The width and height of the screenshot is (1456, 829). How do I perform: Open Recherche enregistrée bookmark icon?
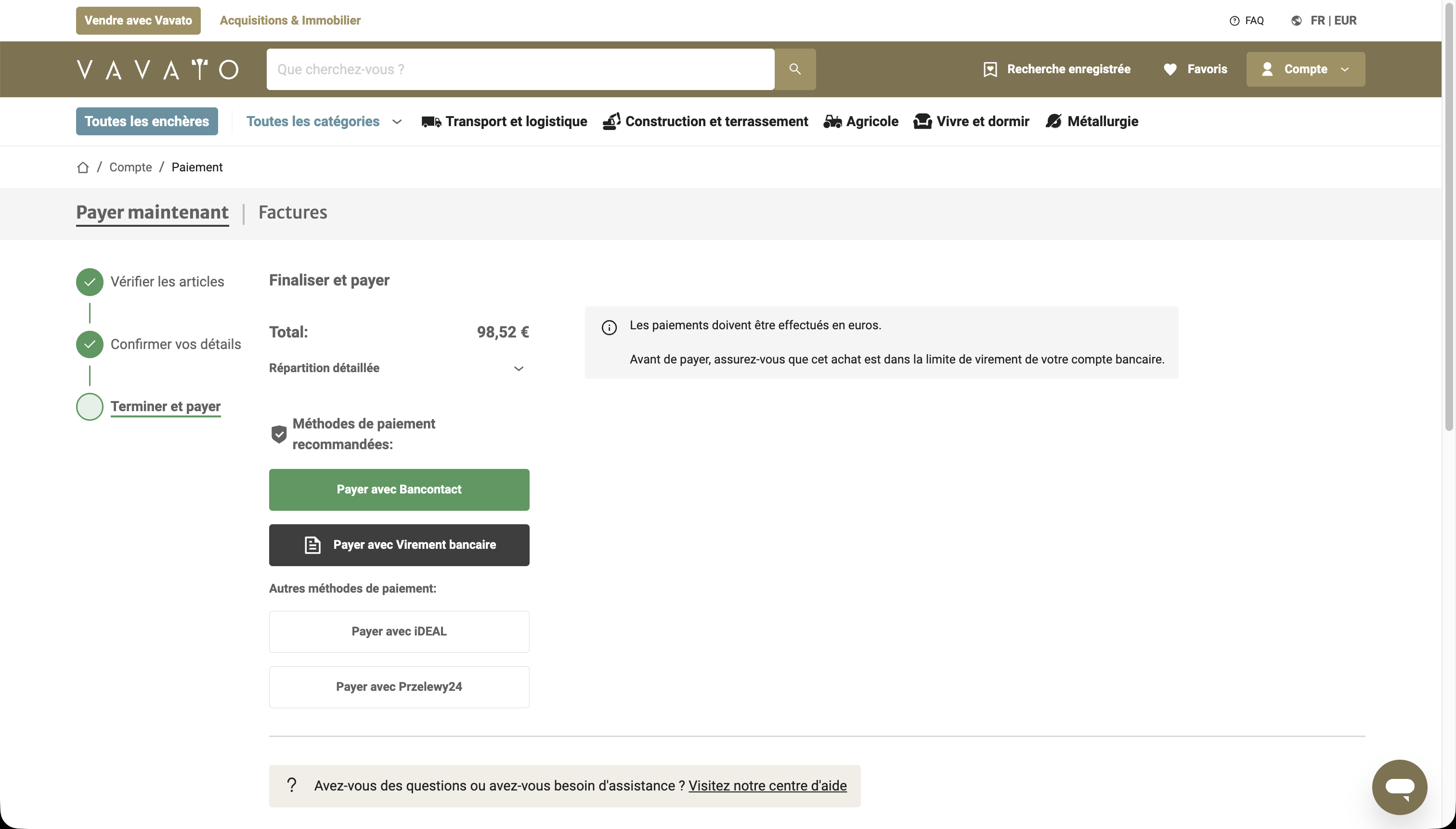click(x=990, y=69)
